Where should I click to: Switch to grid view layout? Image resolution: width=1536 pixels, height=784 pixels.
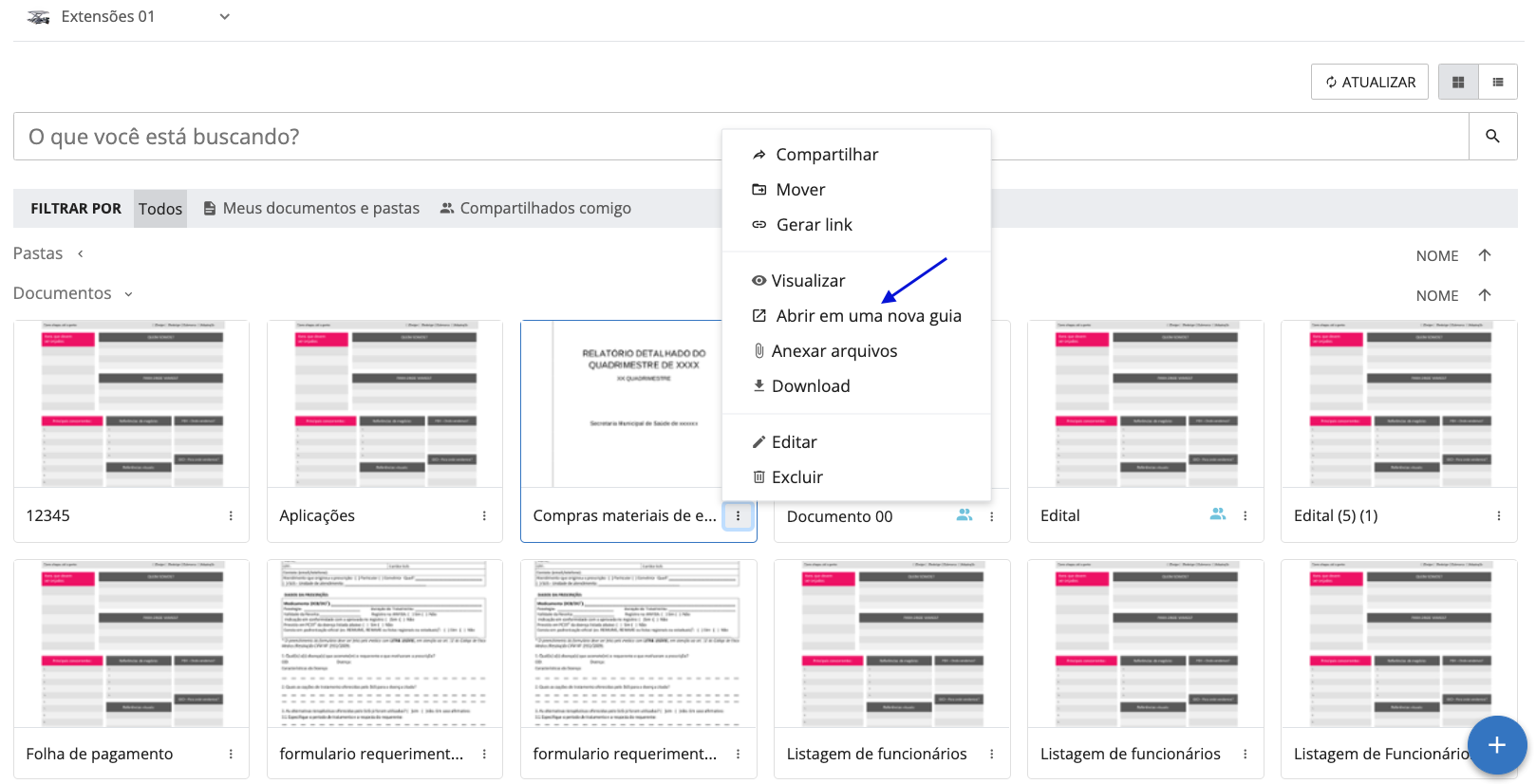[x=1458, y=83]
